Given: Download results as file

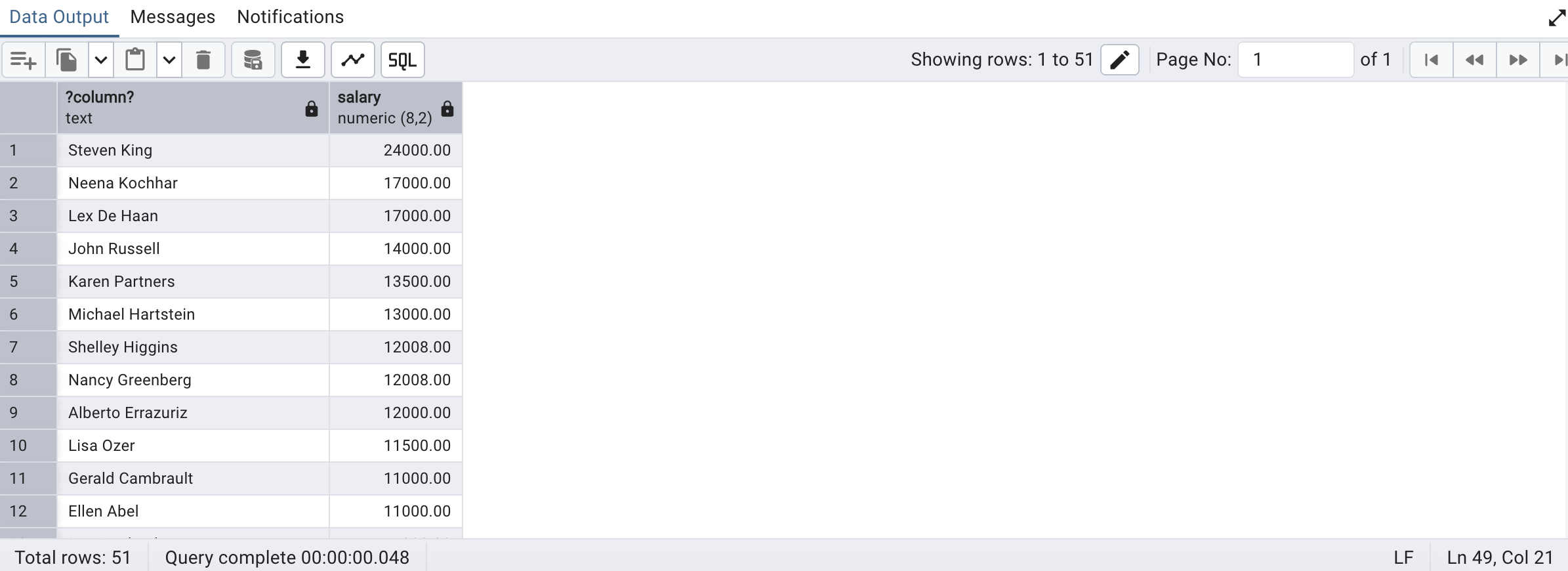Looking at the screenshot, I should pos(303,60).
